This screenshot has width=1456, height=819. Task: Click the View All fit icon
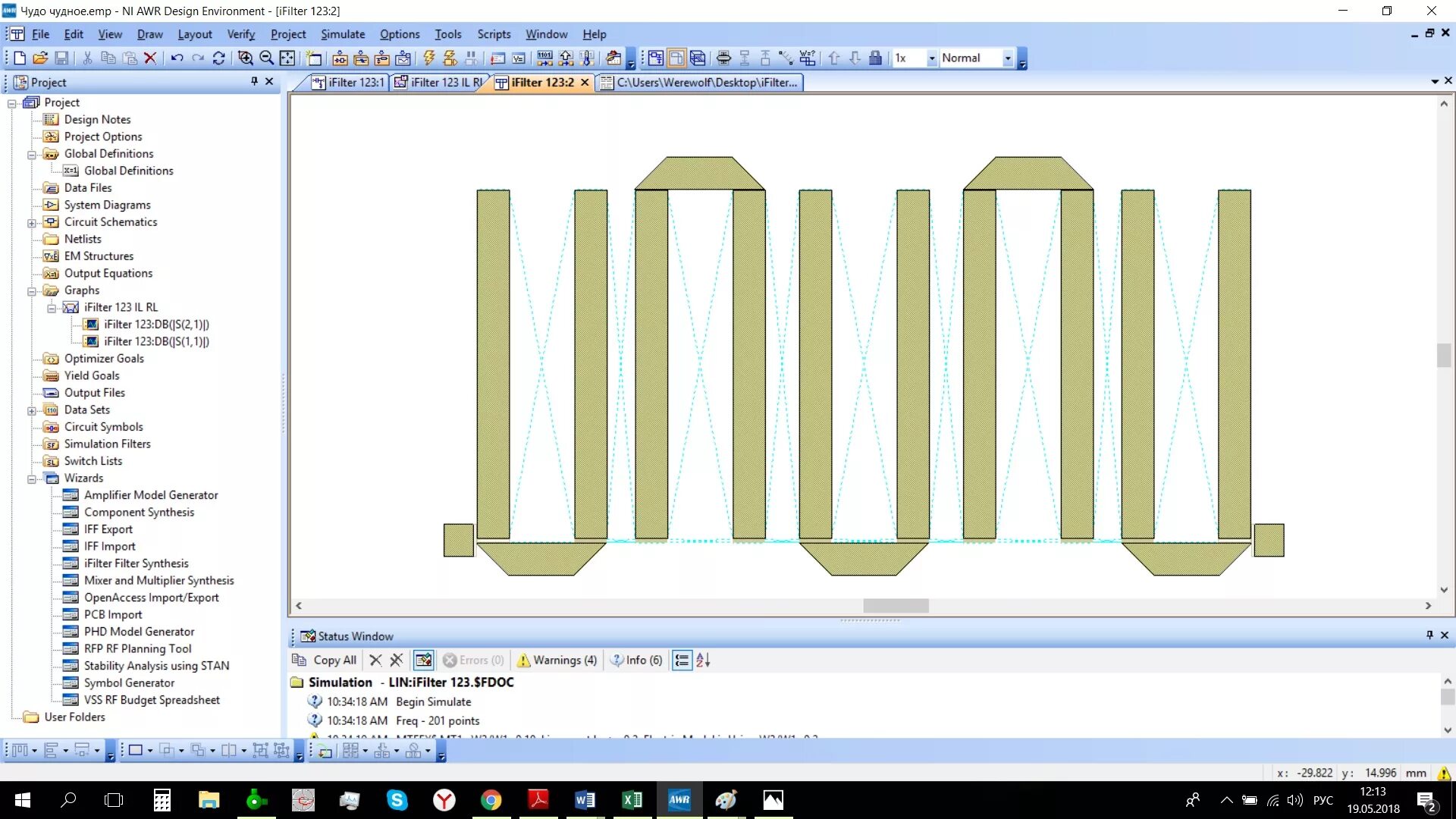pos(287,58)
